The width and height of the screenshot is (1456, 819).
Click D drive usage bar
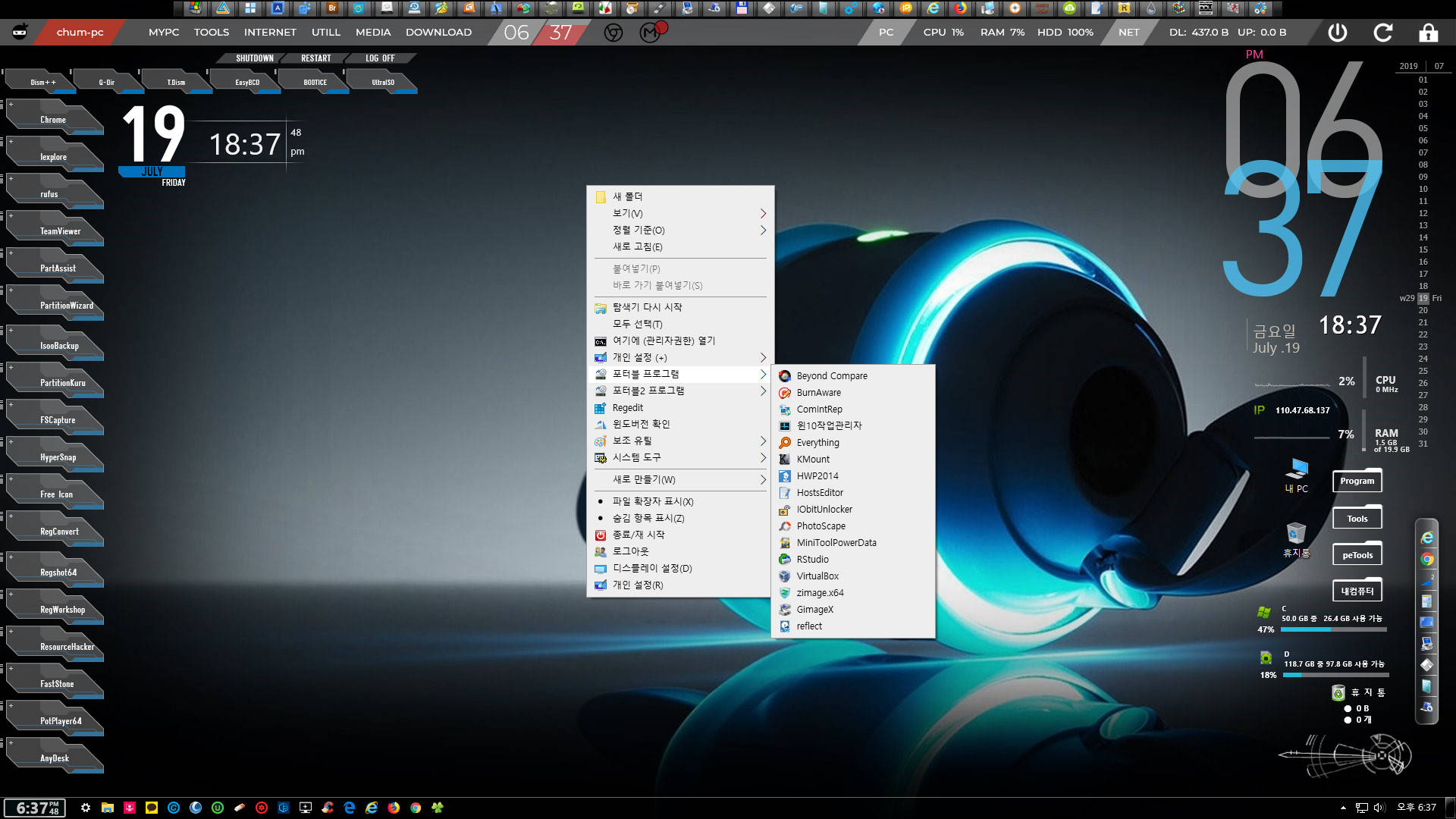pyautogui.click(x=1335, y=675)
